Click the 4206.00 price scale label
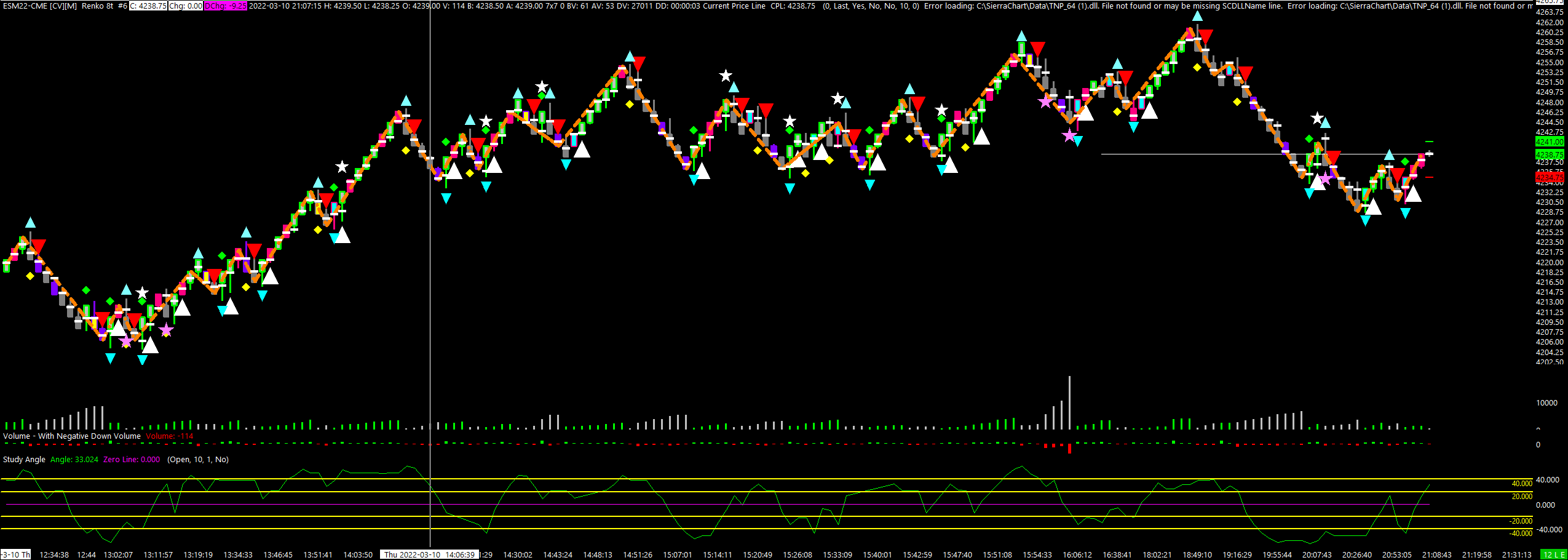 tap(1550, 342)
